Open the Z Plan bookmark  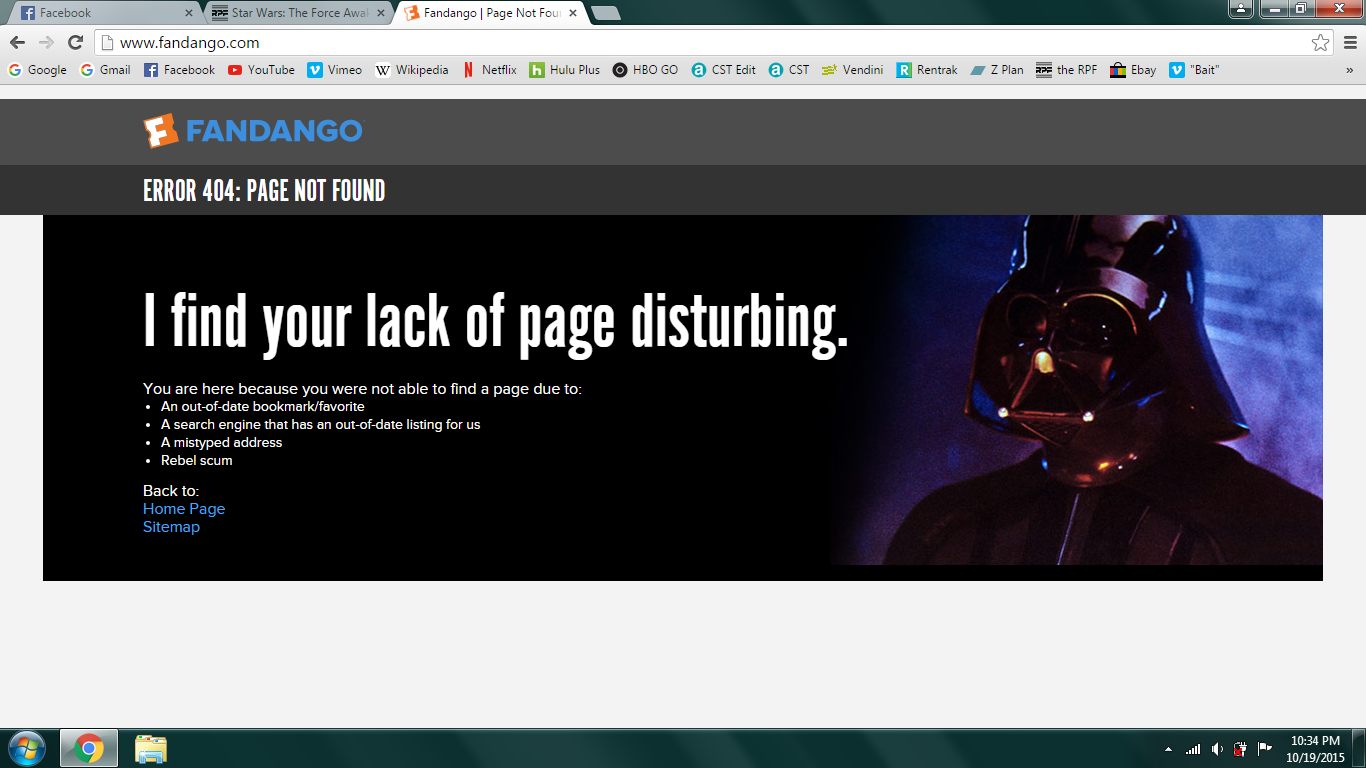pyautogui.click(x=997, y=70)
